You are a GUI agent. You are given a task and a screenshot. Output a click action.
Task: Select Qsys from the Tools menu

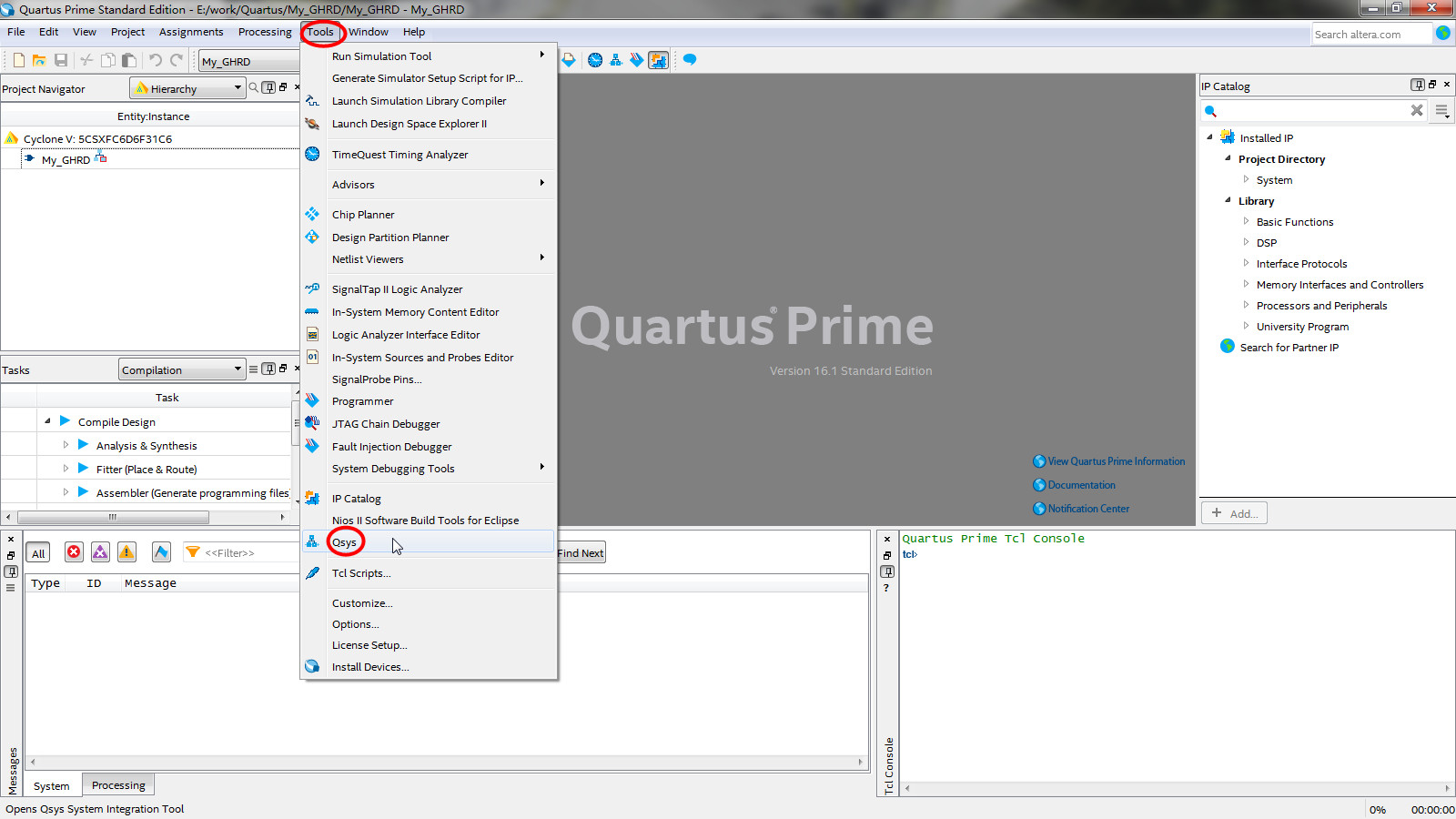(x=429, y=541)
